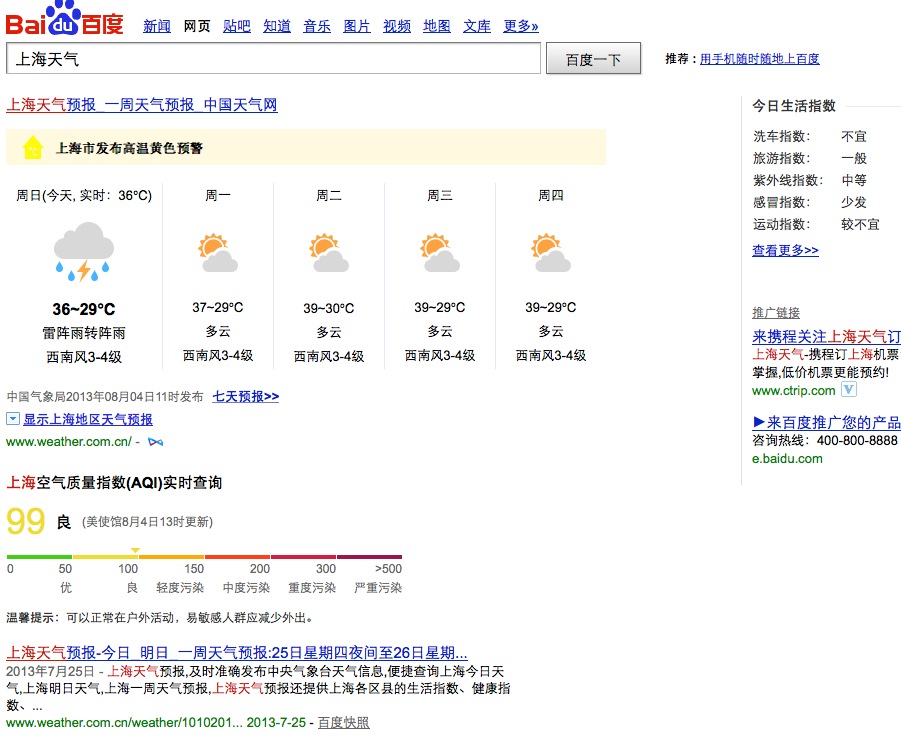Screen dimensions: 901x742
Task: Click the 雷阵雨转阵雨 forecast text
Action: tap(84, 333)
